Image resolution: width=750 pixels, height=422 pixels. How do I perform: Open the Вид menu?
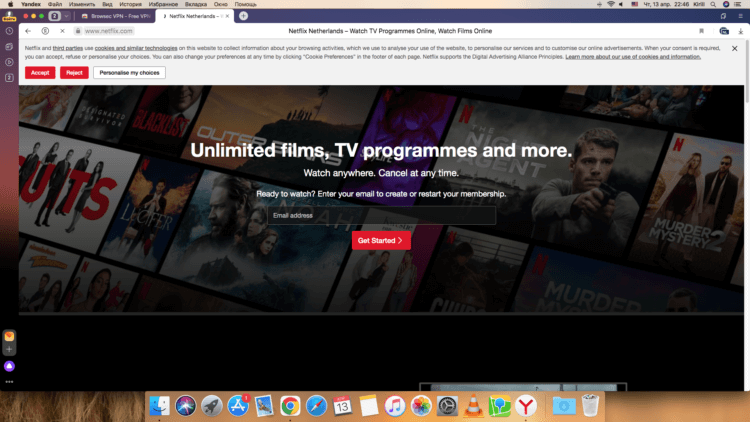[107, 4]
